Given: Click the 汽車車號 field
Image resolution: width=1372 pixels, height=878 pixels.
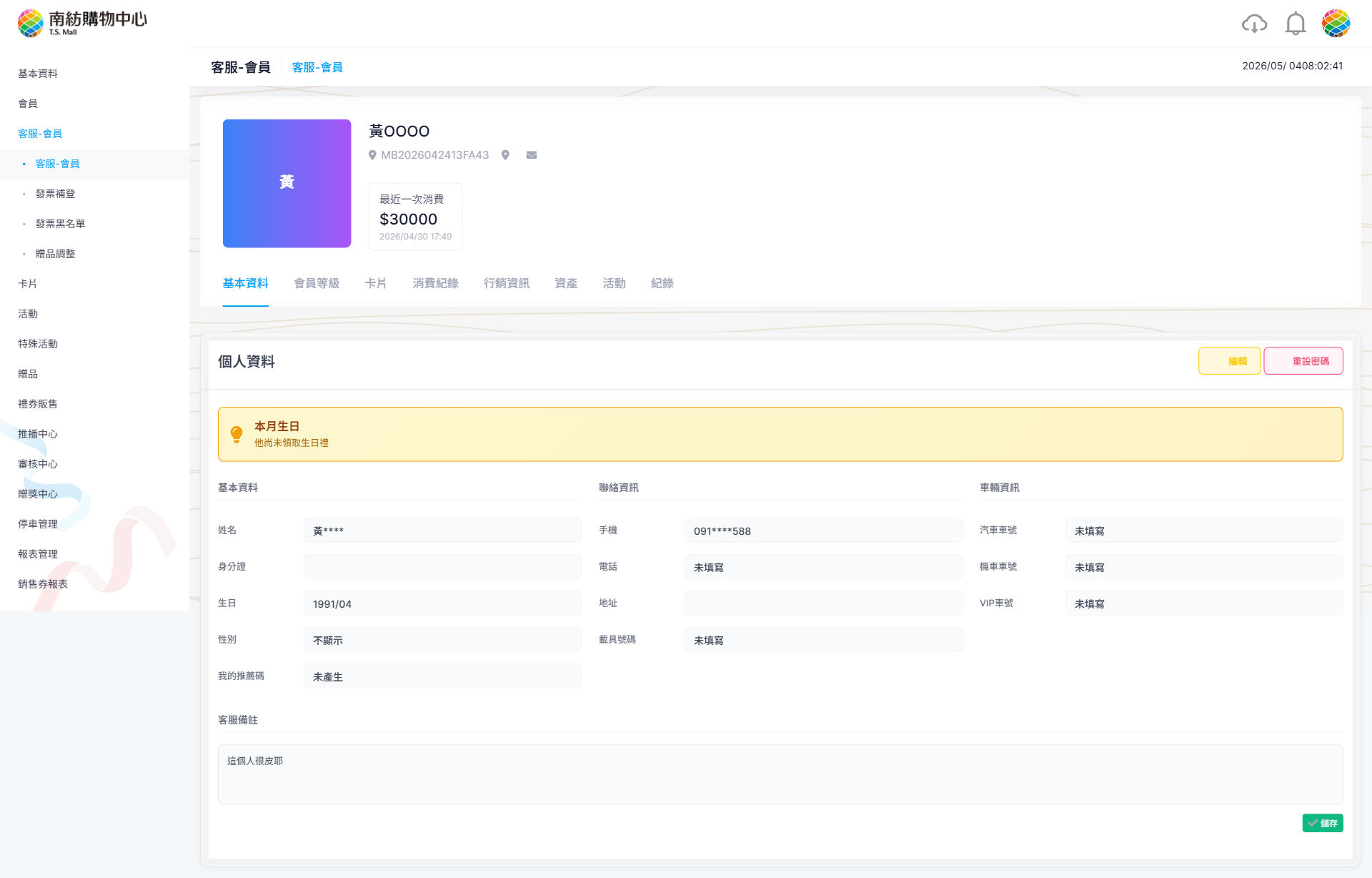Looking at the screenshot, I should [x=1204, y=531].
